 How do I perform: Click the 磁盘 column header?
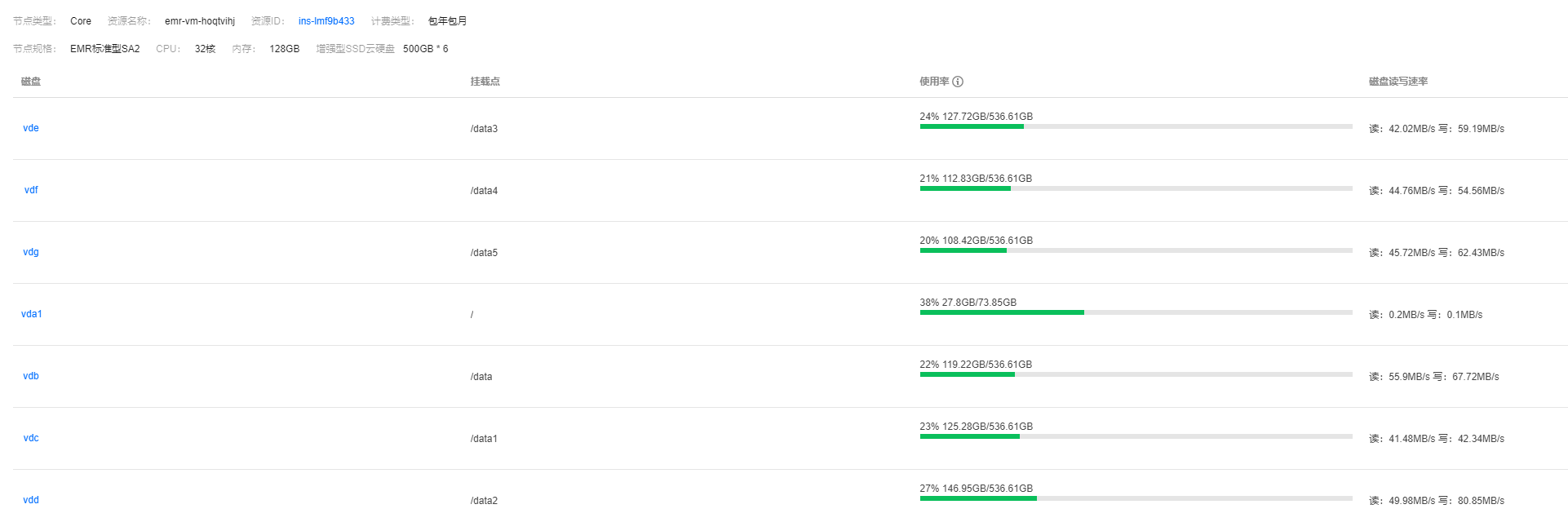click(31, 82)
